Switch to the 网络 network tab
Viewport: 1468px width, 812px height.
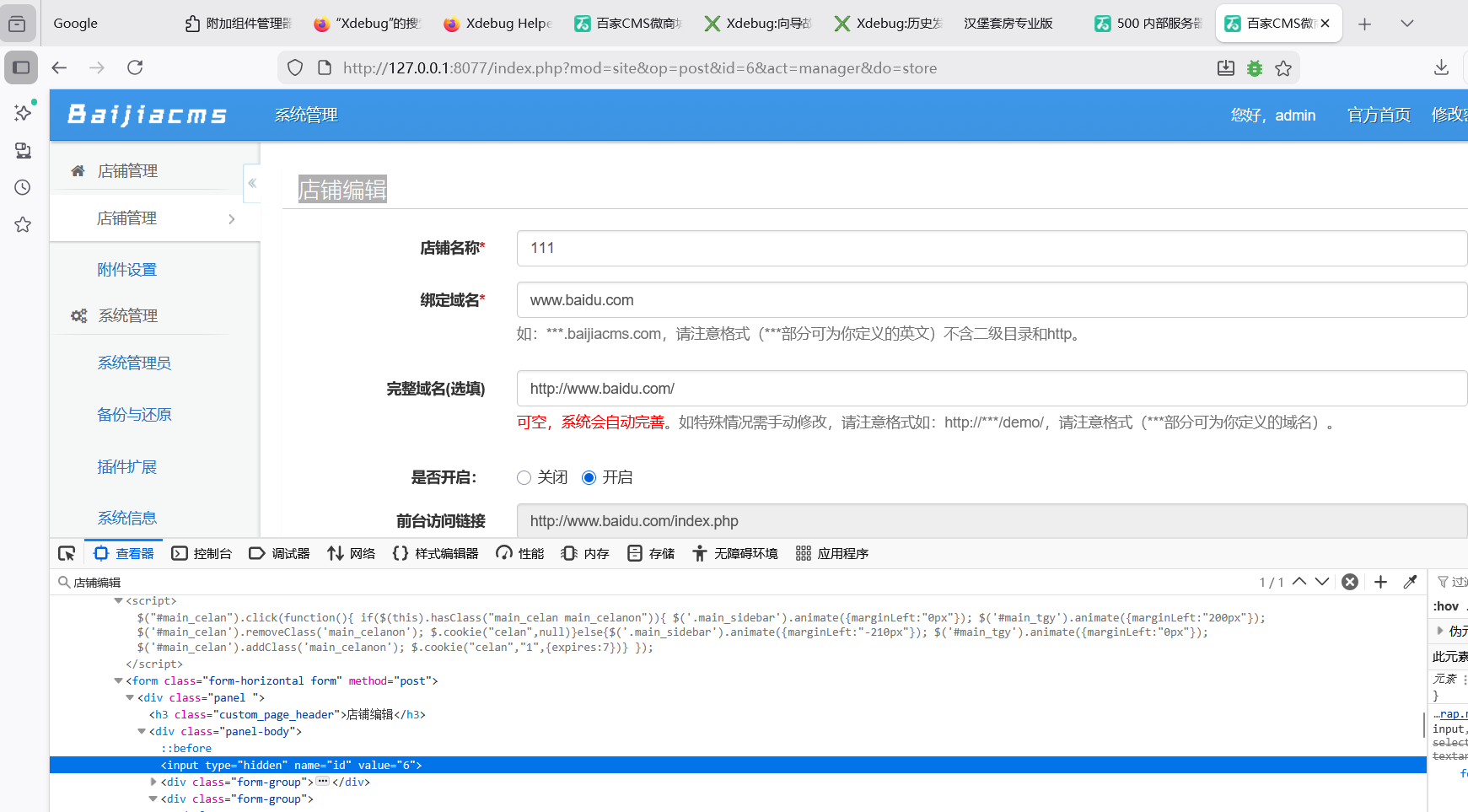point(352,553)
